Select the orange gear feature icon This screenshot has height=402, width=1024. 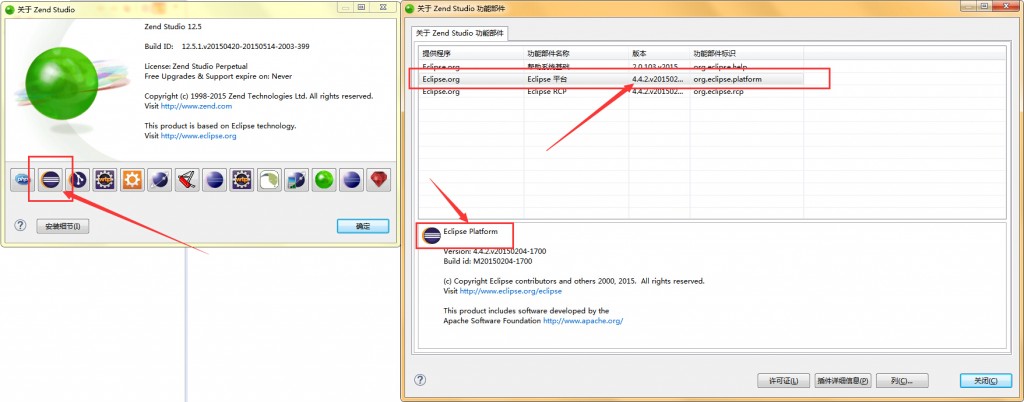[x=132, y=180]
